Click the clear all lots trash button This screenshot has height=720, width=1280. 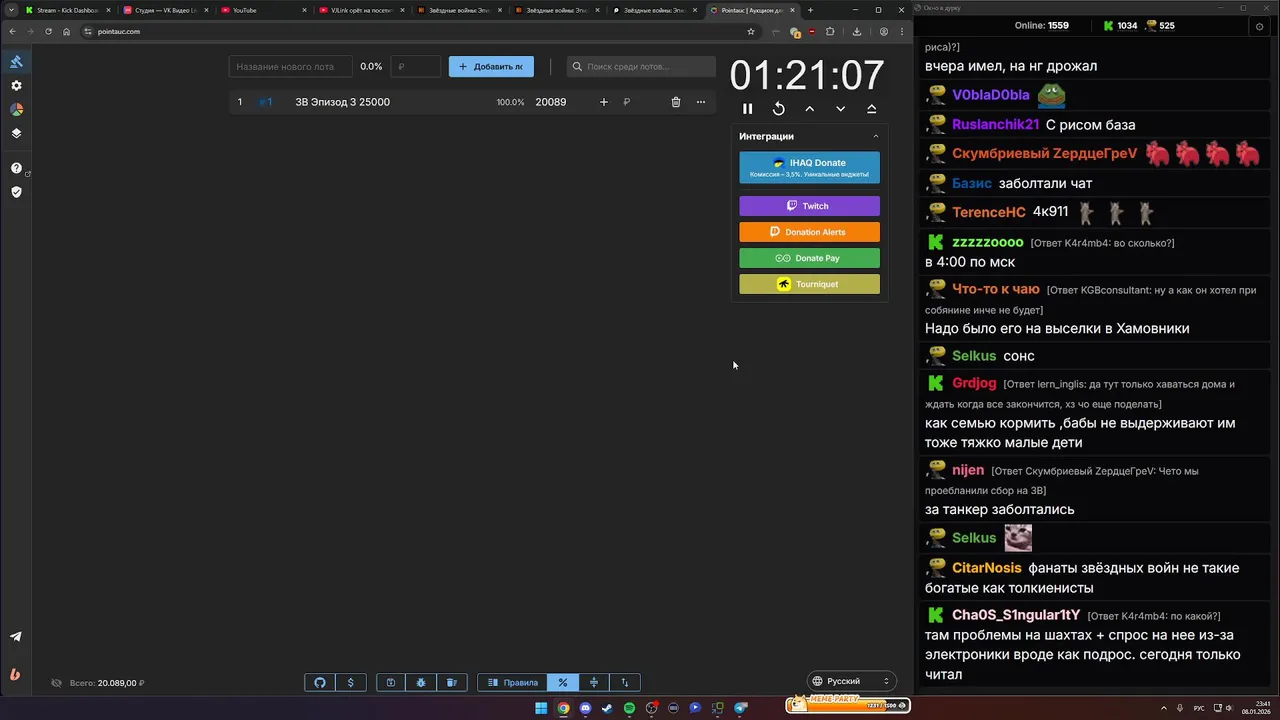tap(451, 683)
